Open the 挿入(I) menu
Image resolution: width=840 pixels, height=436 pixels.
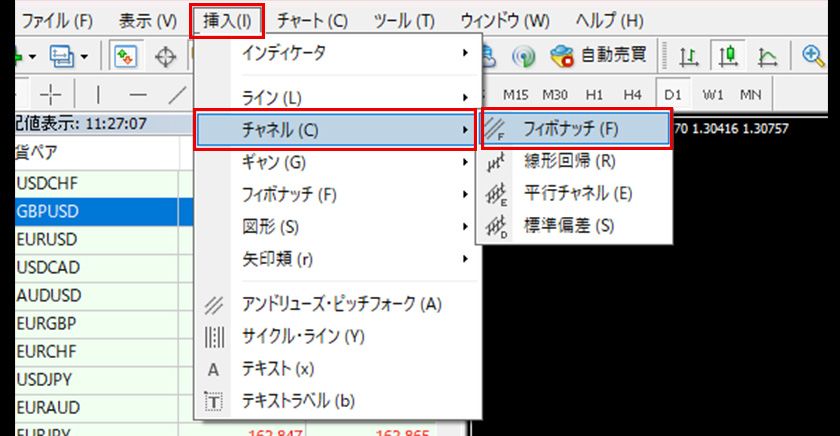click(x=227, y=21)
